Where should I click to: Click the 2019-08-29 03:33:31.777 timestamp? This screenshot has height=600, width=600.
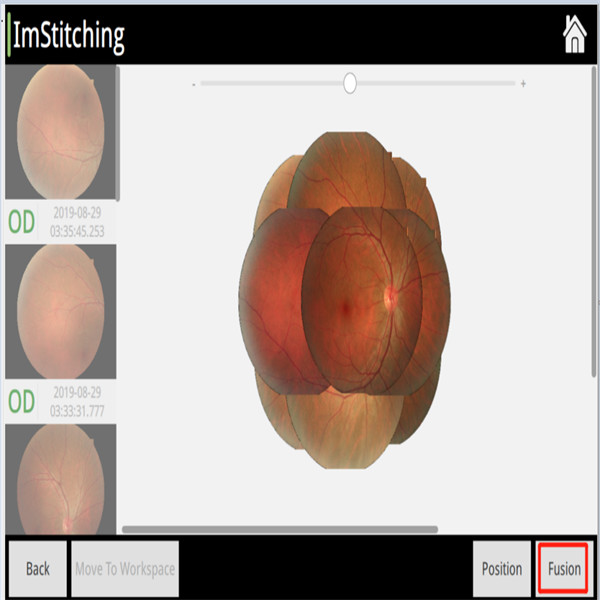click(x=82, y=402)
